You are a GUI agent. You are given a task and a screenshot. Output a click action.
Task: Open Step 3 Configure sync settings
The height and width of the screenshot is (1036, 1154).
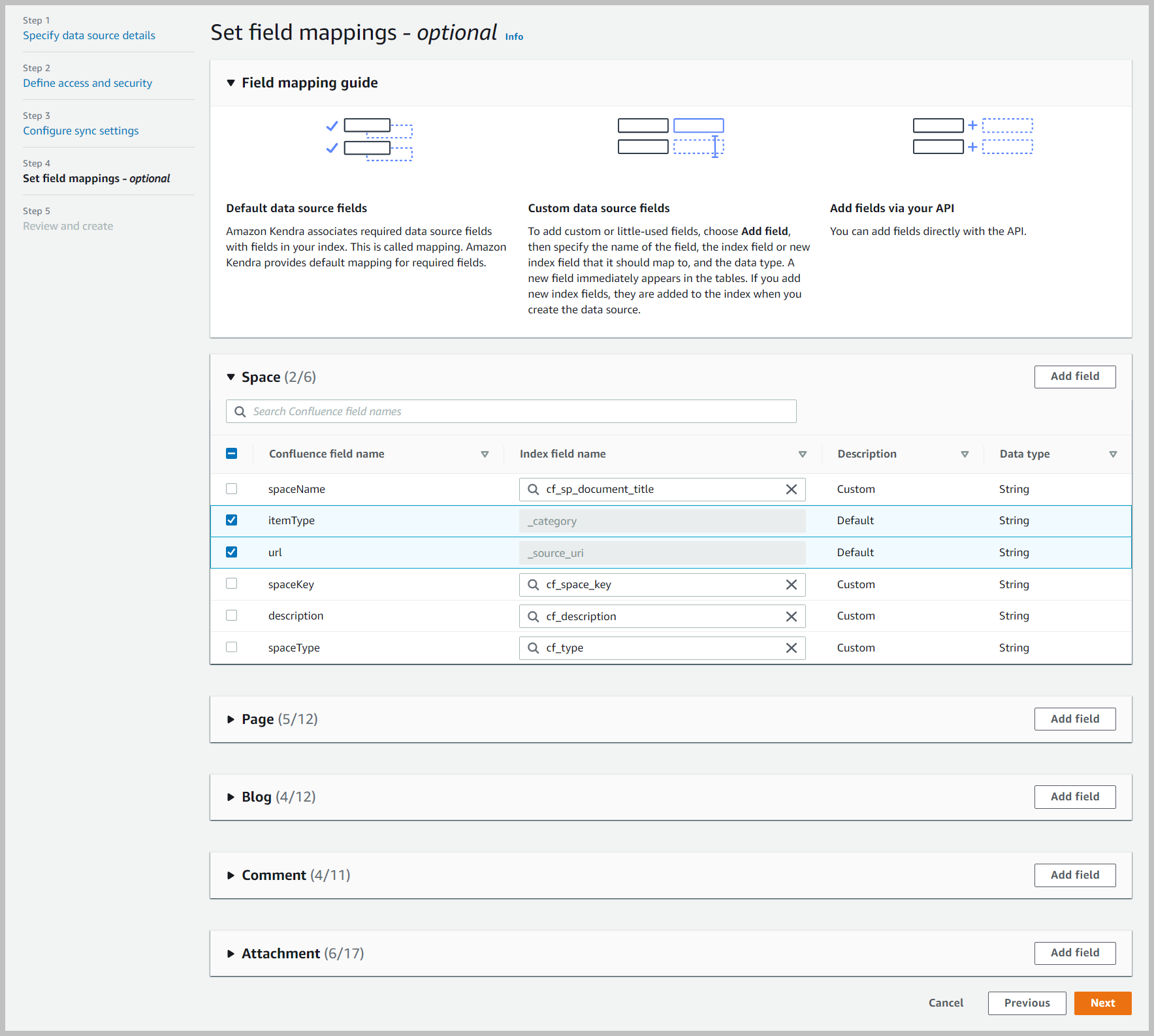pos(80,131)
